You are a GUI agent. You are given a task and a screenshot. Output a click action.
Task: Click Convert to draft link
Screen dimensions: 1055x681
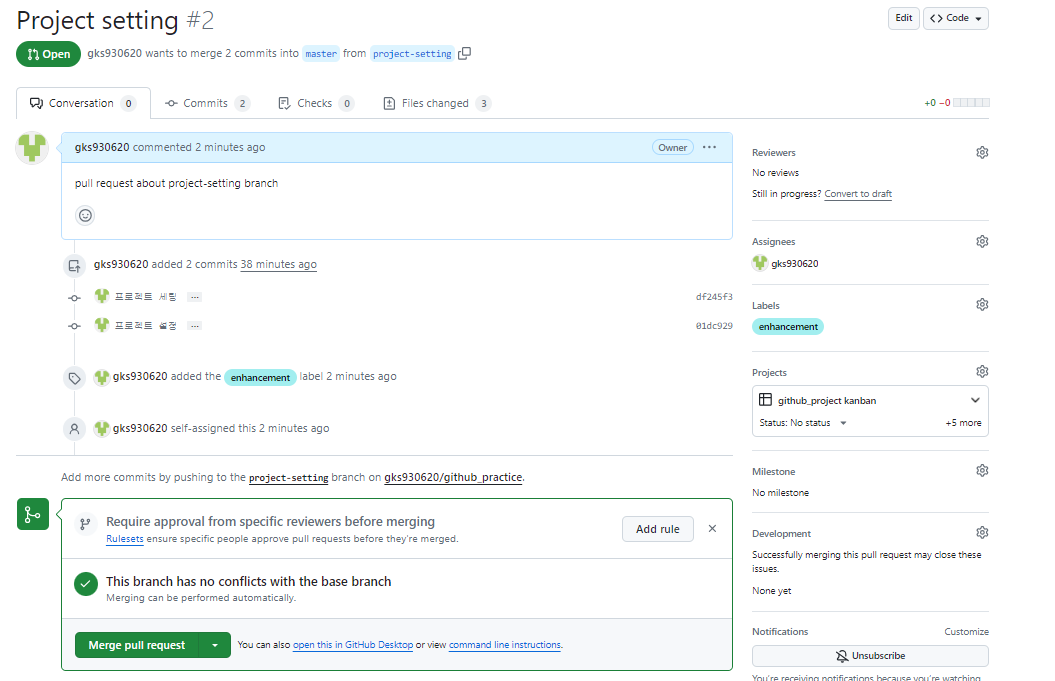(x=858, y=194)
